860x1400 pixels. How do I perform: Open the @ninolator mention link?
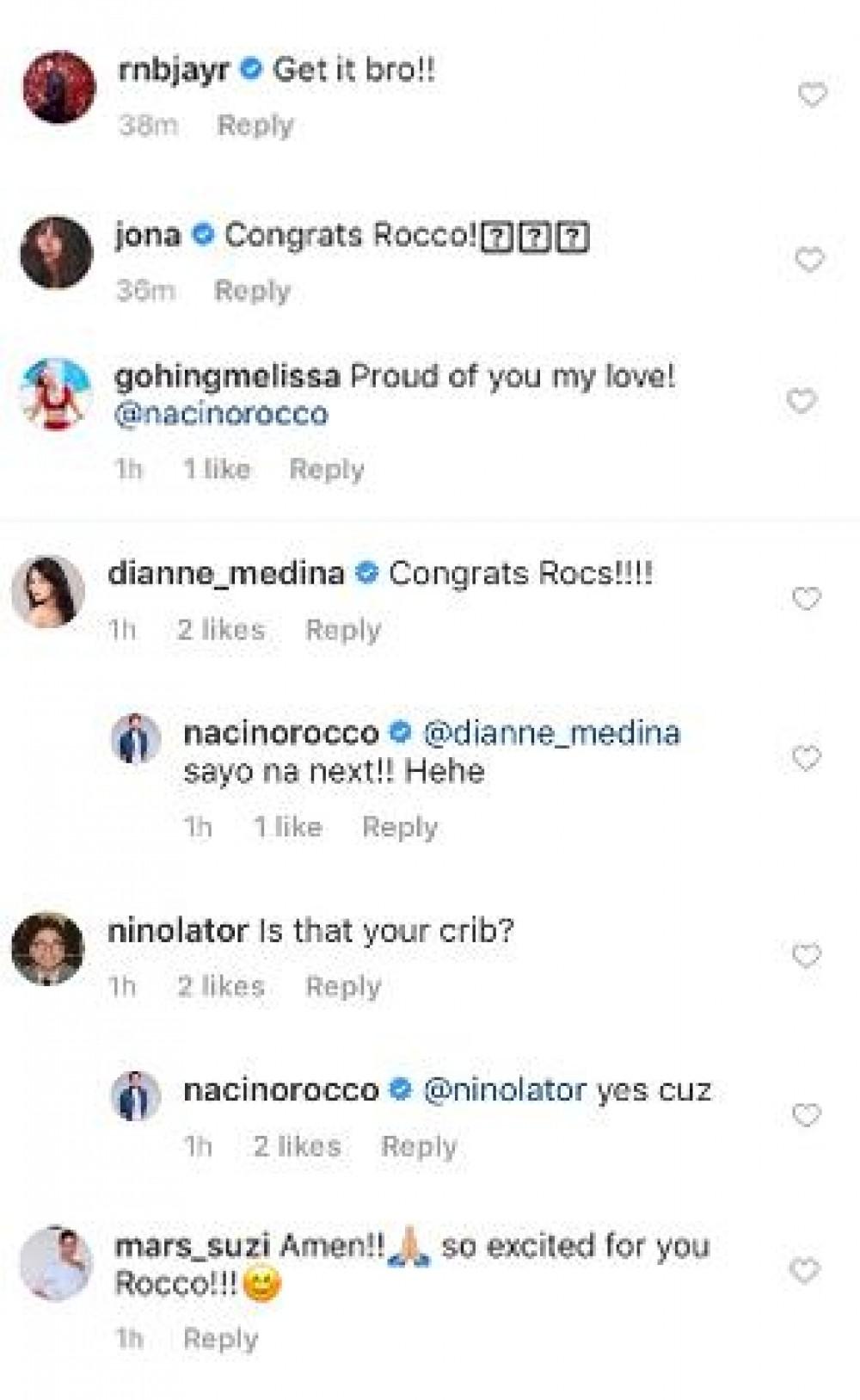[x=505, y=1090]
